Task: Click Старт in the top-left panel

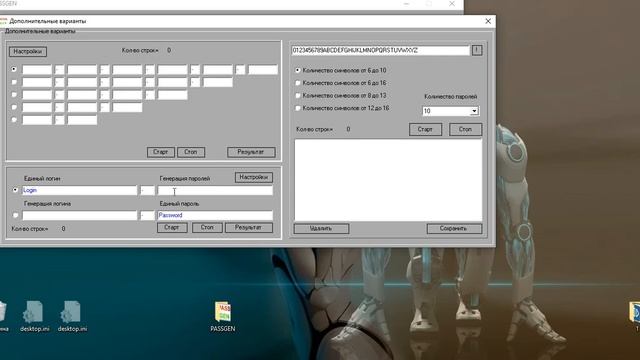Action: 160,152
